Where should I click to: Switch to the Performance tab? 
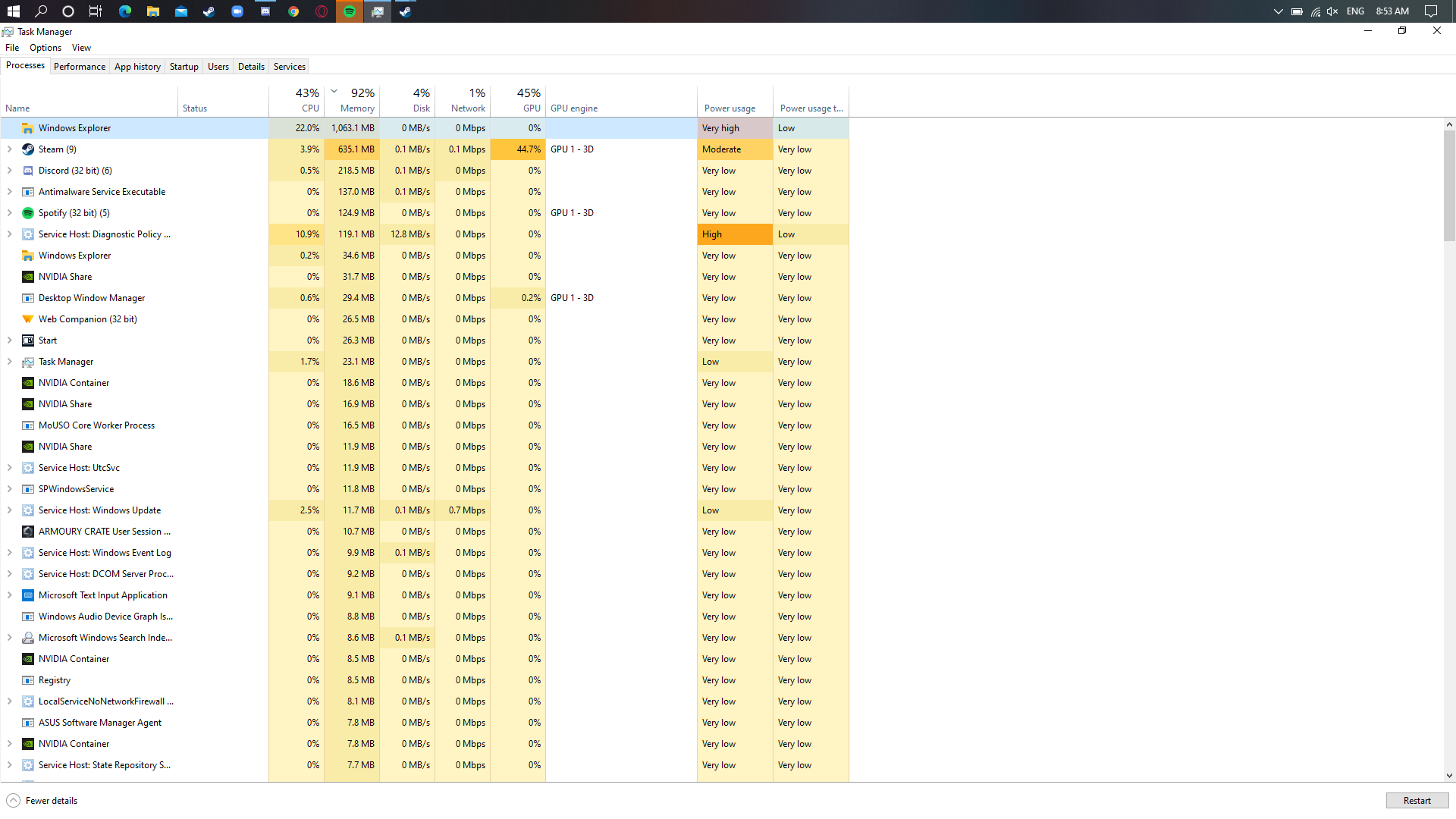(80, 67)
